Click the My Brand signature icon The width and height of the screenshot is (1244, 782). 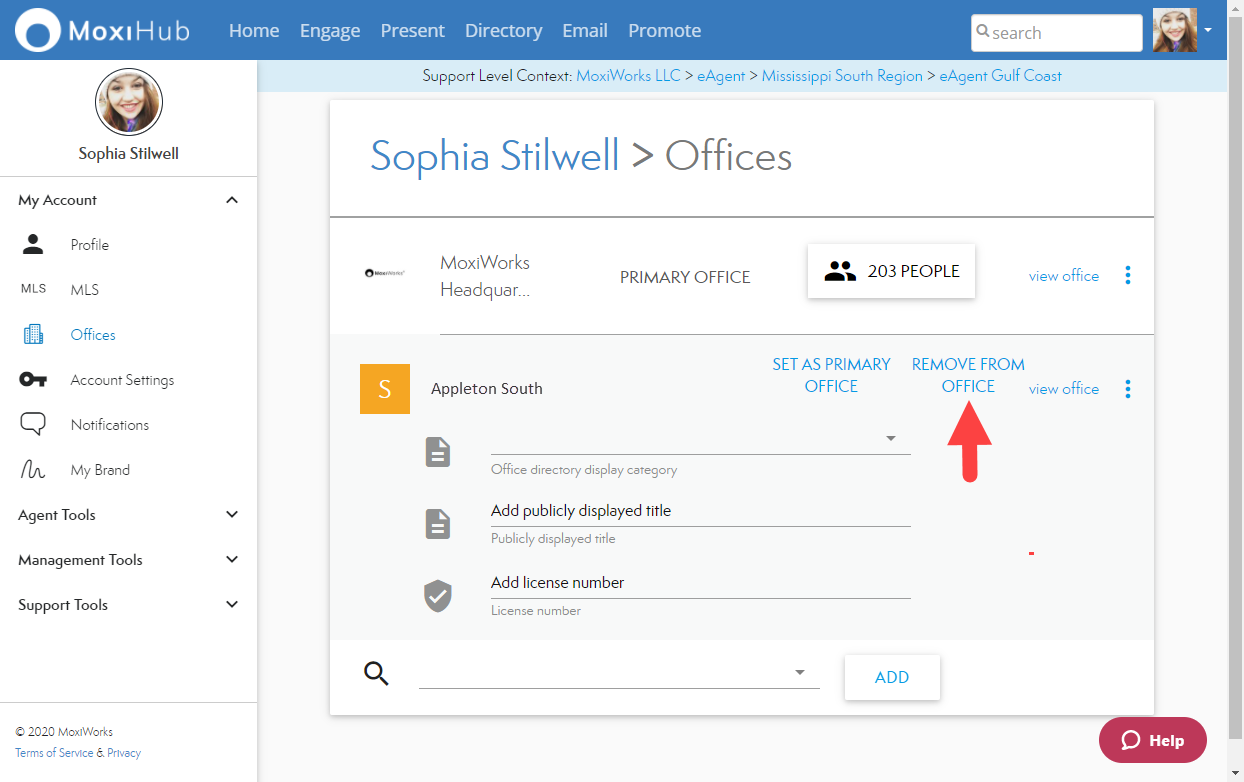[33, 470]
